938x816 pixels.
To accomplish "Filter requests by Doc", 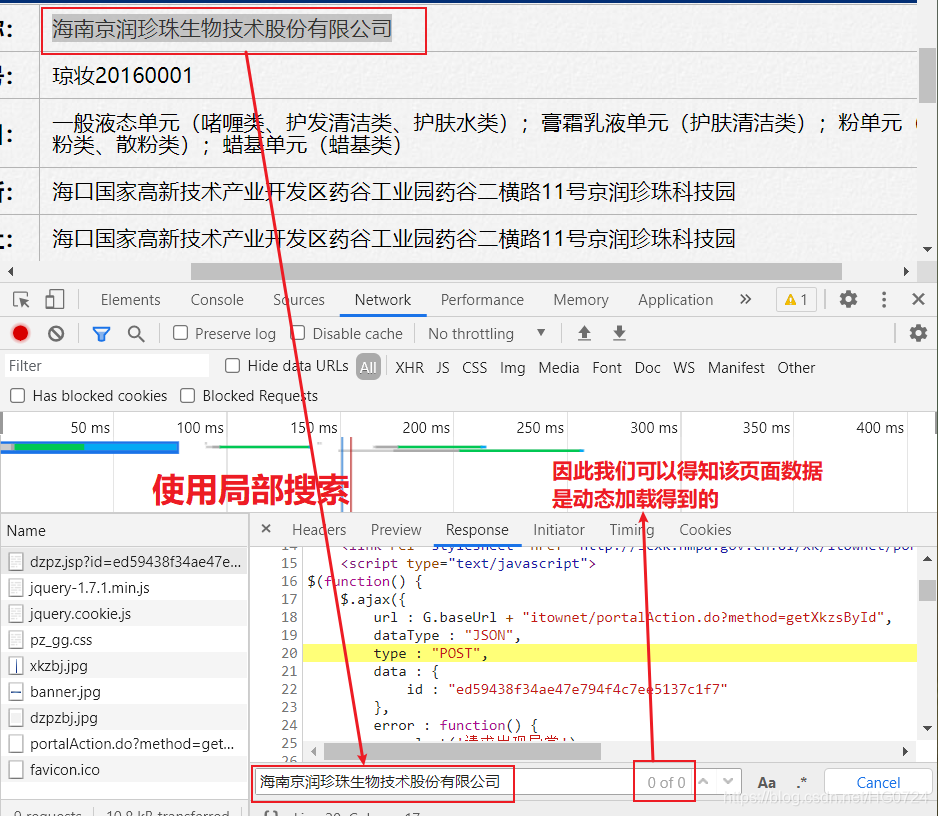I will point(647,367).
